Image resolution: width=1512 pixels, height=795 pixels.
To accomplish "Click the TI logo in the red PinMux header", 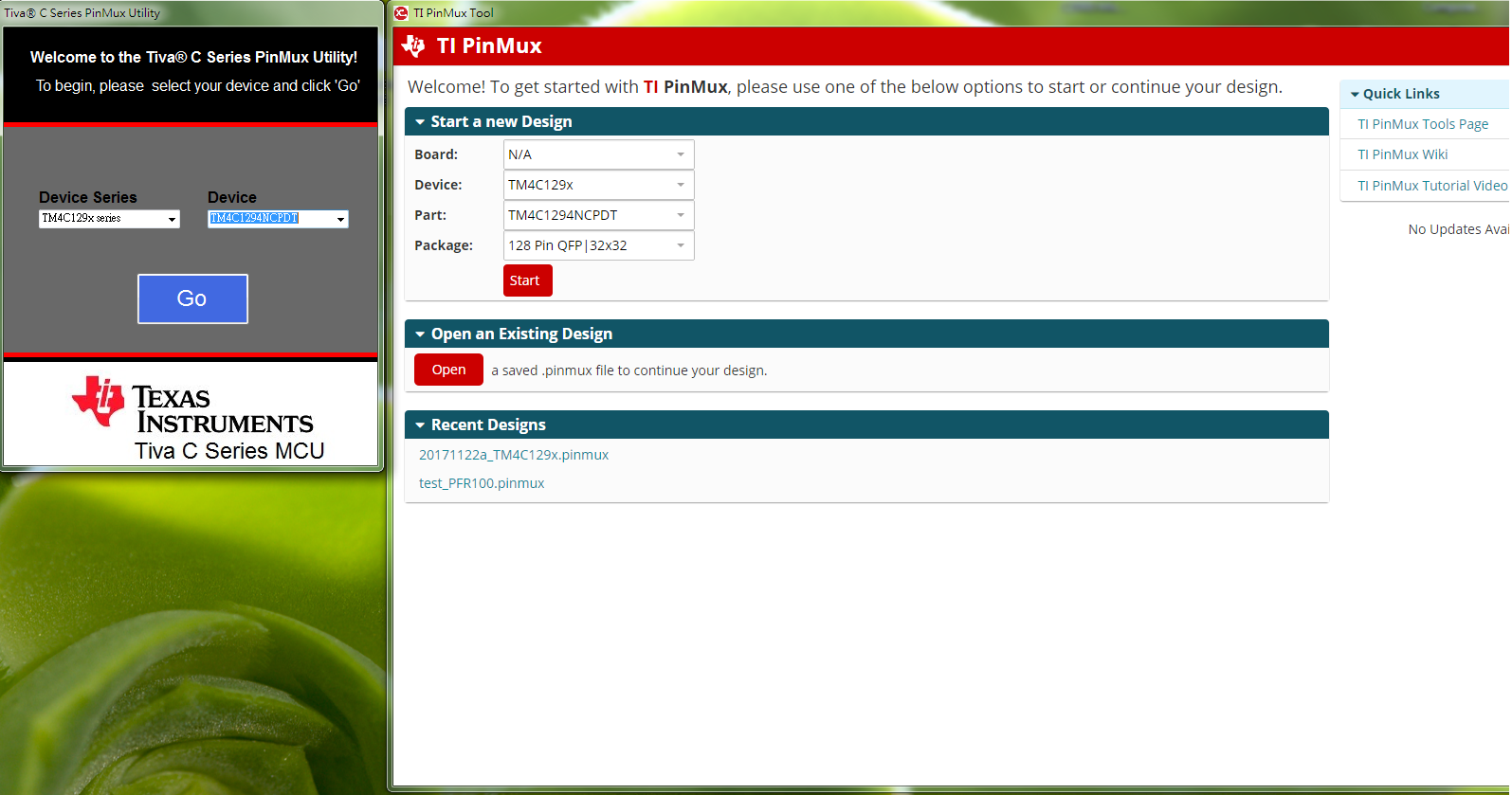I will 413,45.
